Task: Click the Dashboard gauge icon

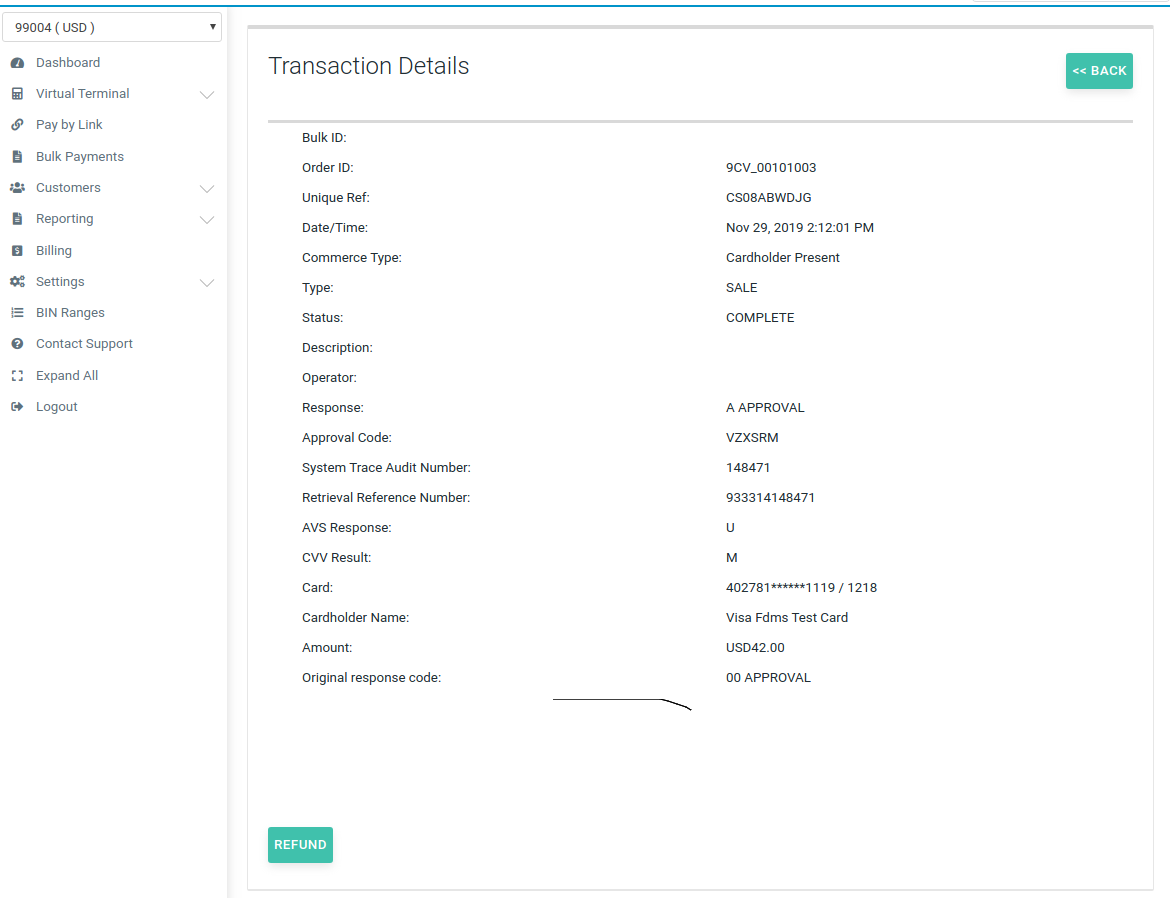Action: coord(17,63)
